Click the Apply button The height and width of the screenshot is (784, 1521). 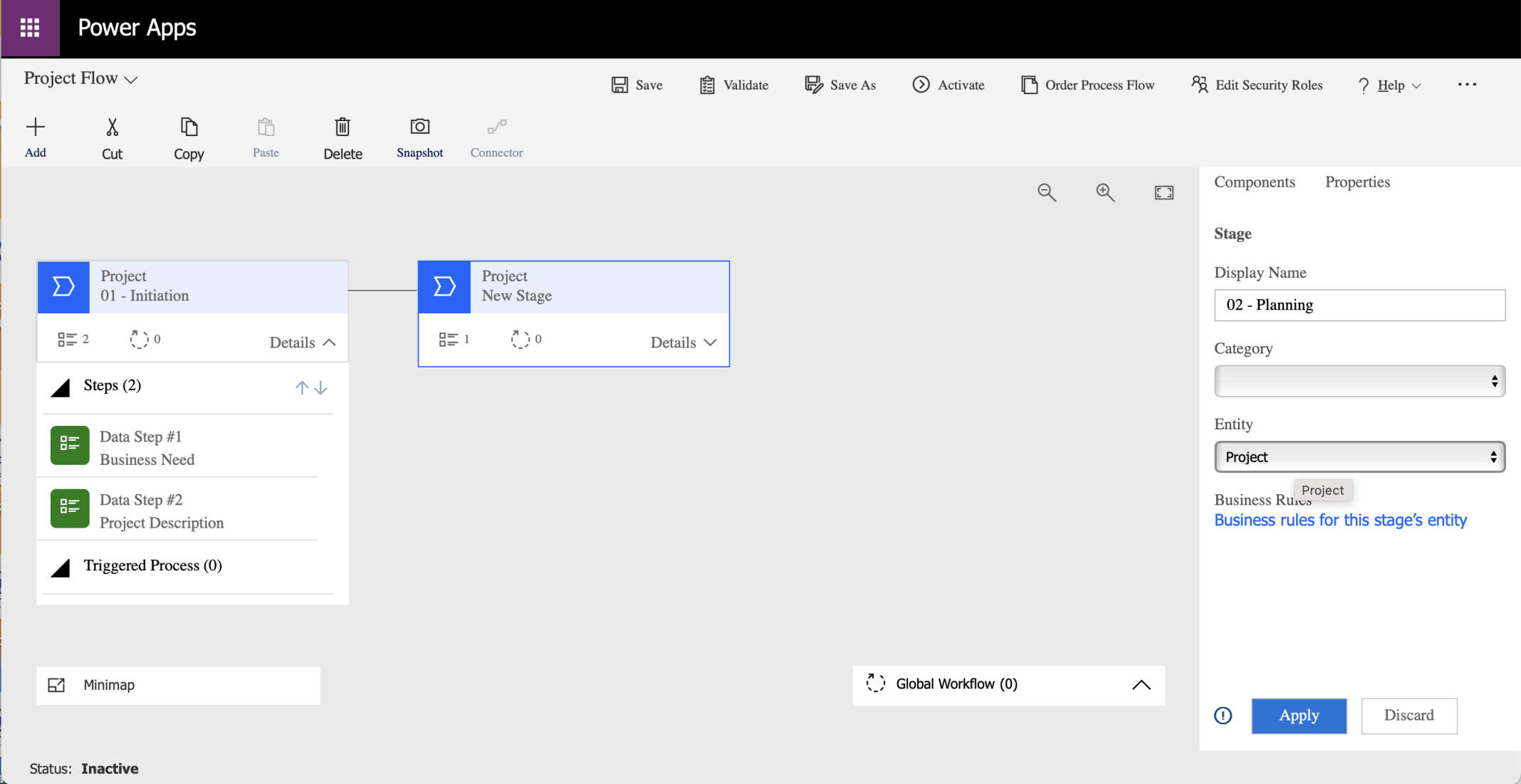1298,716
